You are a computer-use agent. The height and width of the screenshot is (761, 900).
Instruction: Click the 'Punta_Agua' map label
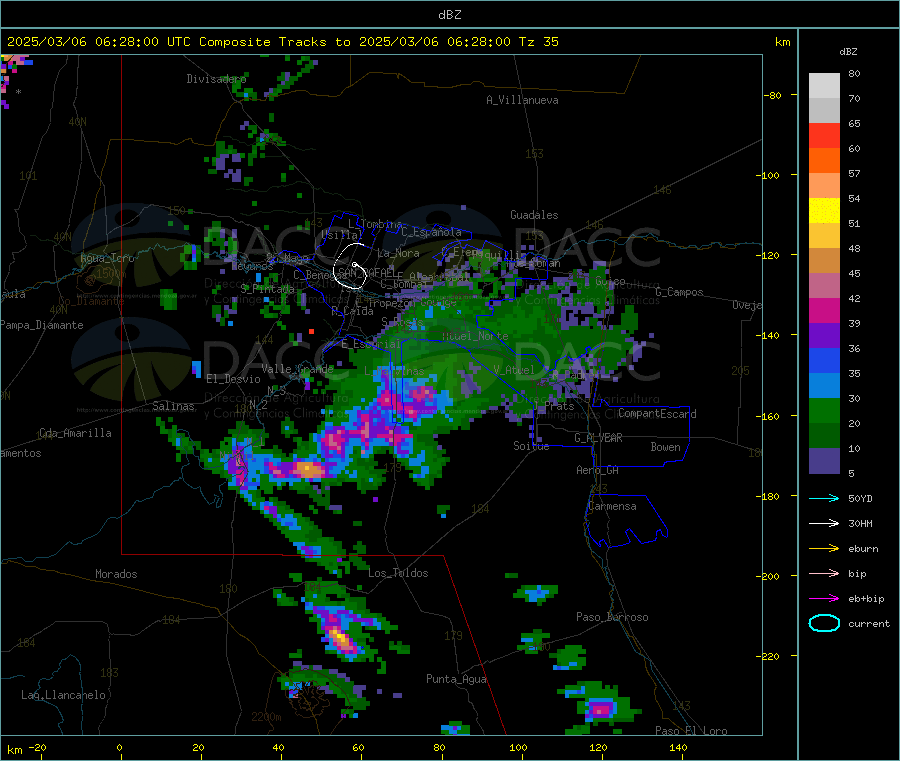(x=456, y=679)
